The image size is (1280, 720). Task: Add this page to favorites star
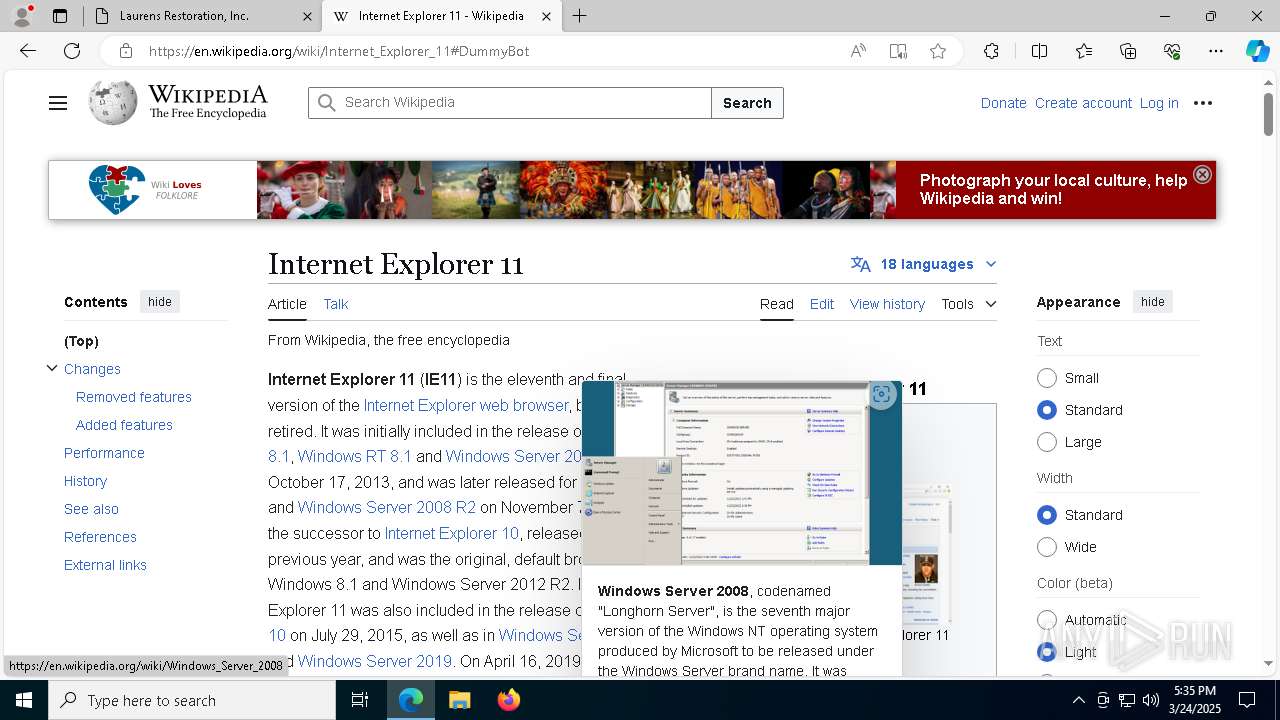click(x=938, y=51)
